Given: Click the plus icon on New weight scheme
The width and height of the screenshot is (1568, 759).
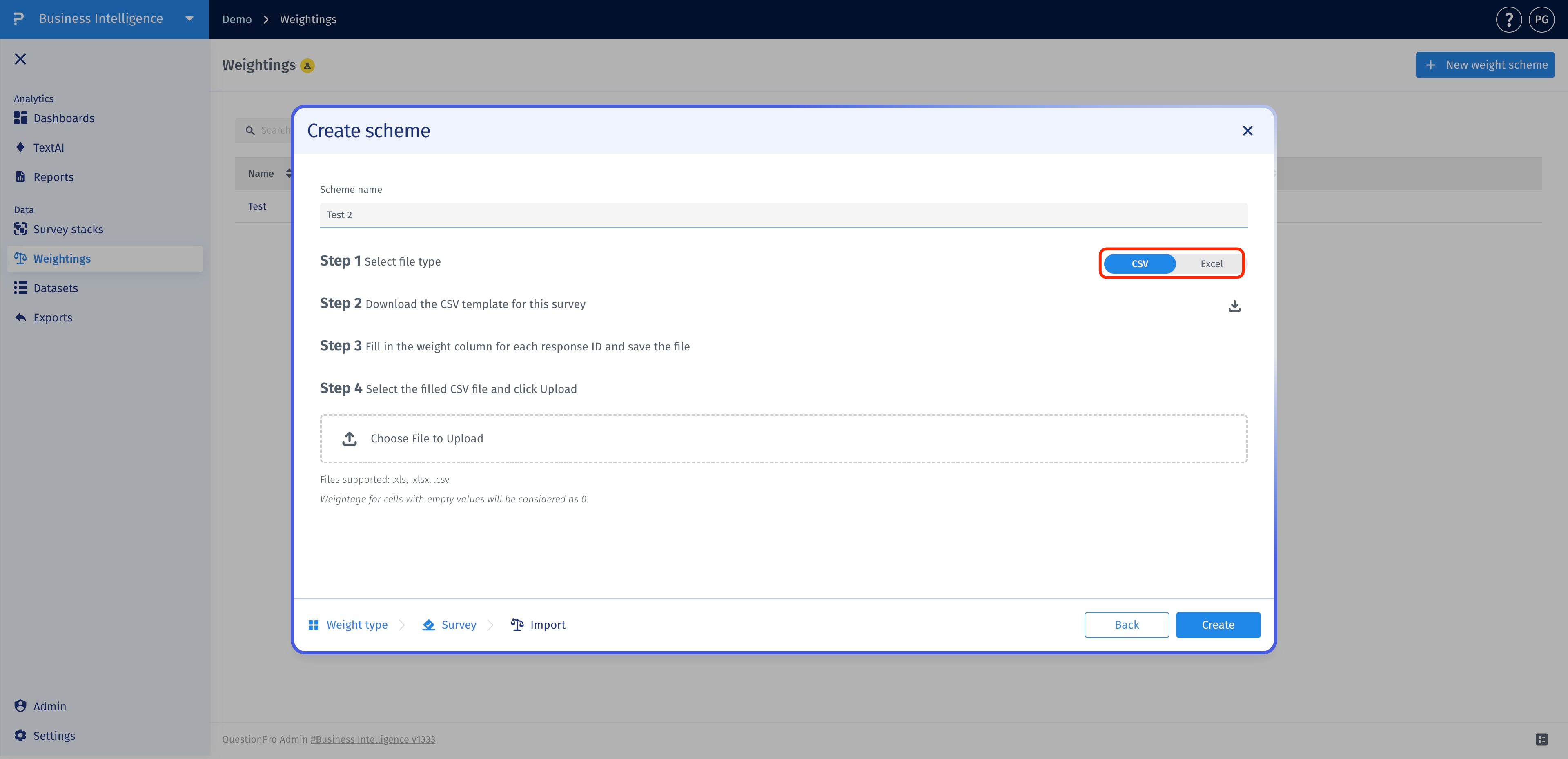Looking at the screenshot, I should [x=1431, y=65].
